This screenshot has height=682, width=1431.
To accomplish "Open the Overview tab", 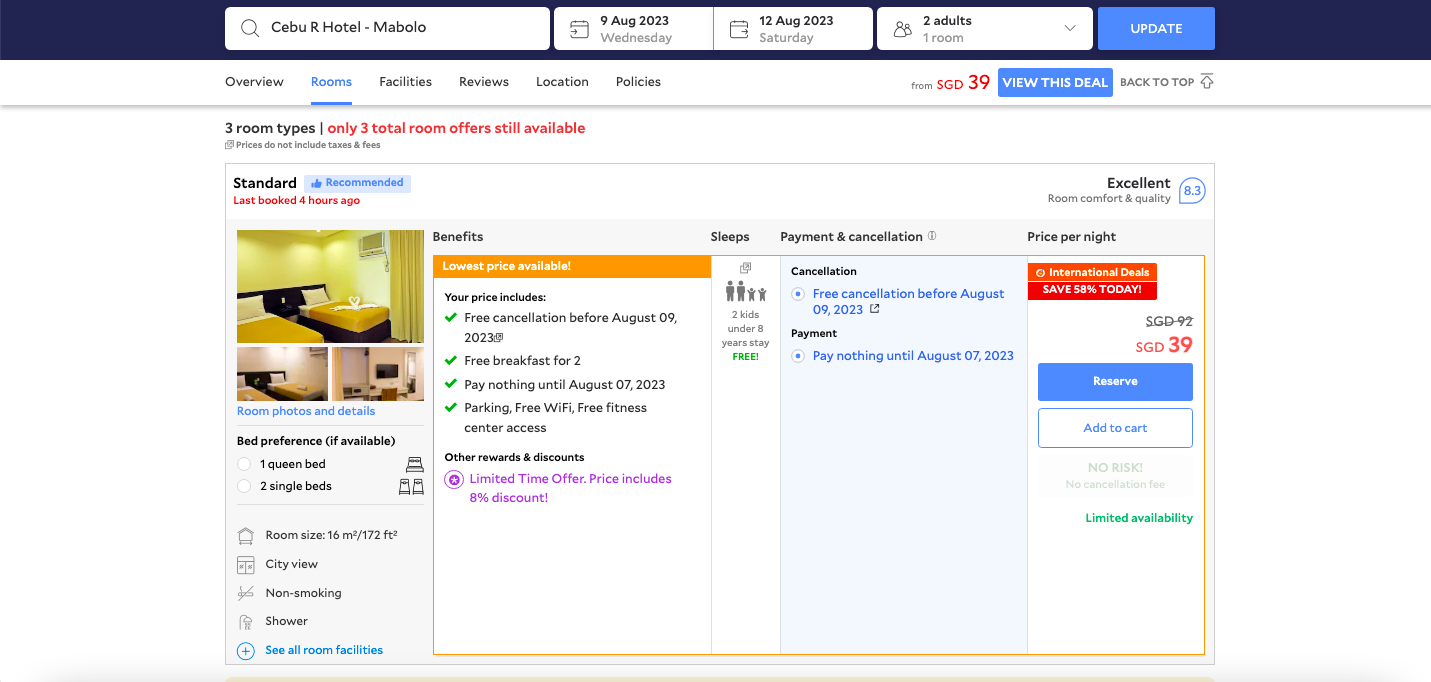I will [x=254, y=82].
